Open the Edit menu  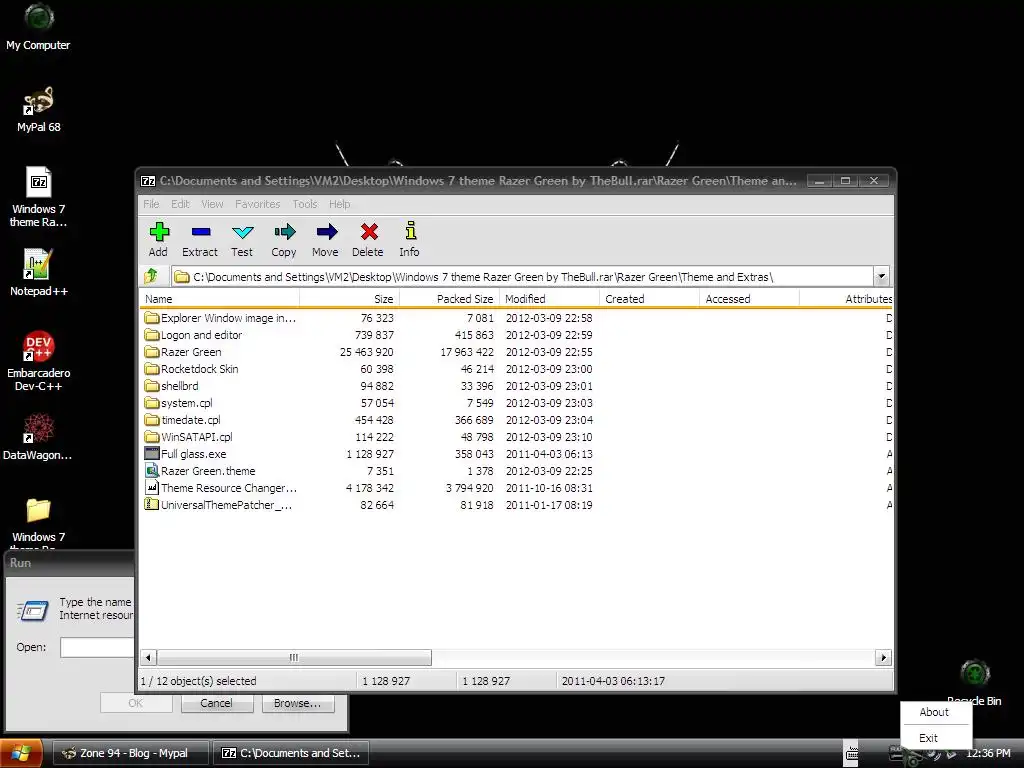[180, 204]
